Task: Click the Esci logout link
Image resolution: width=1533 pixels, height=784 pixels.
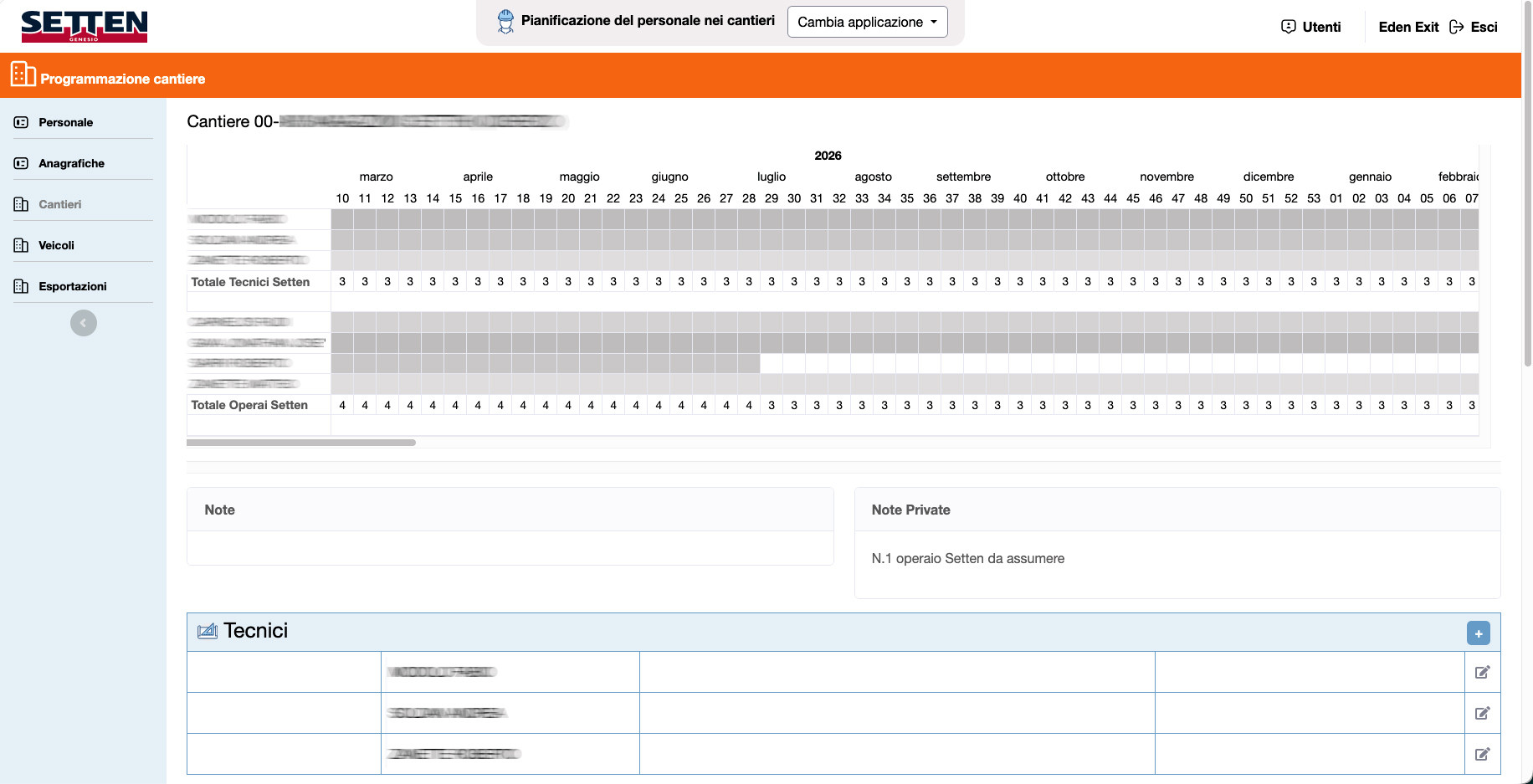Action: click(x=1474, y=27)
